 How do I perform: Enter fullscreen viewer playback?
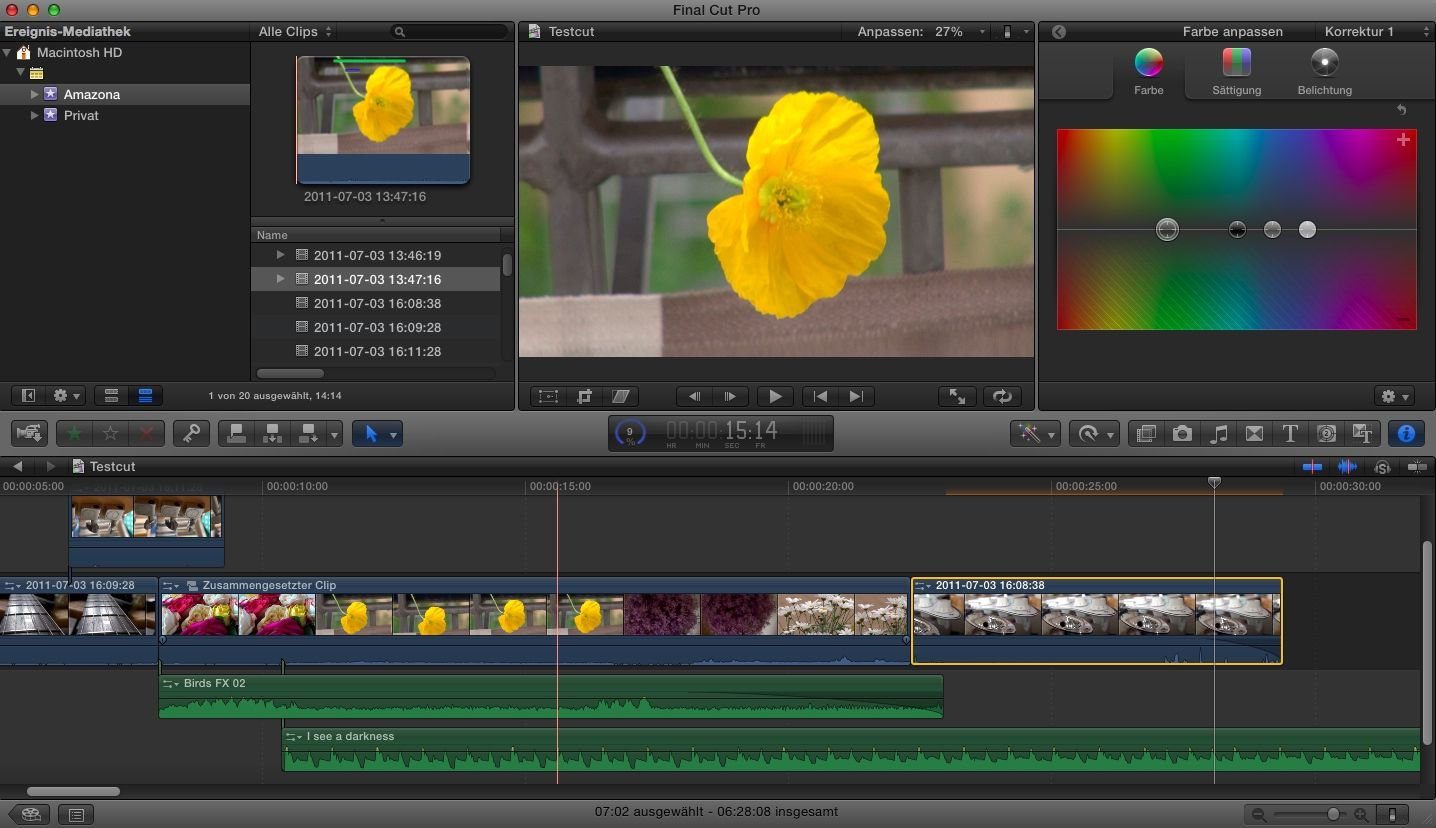point(957,396)
